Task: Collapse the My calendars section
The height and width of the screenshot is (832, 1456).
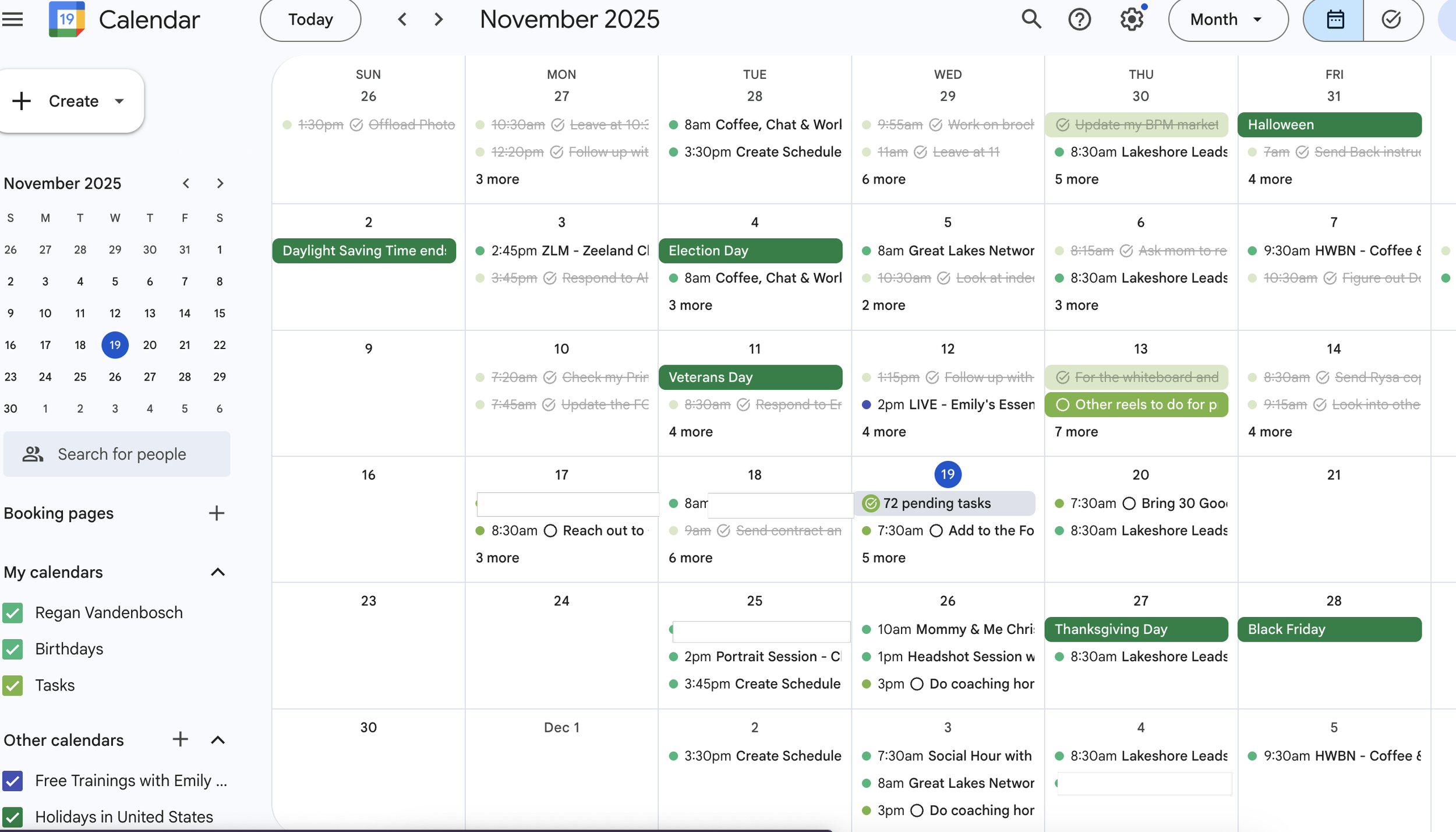Action: coord(218,572)
